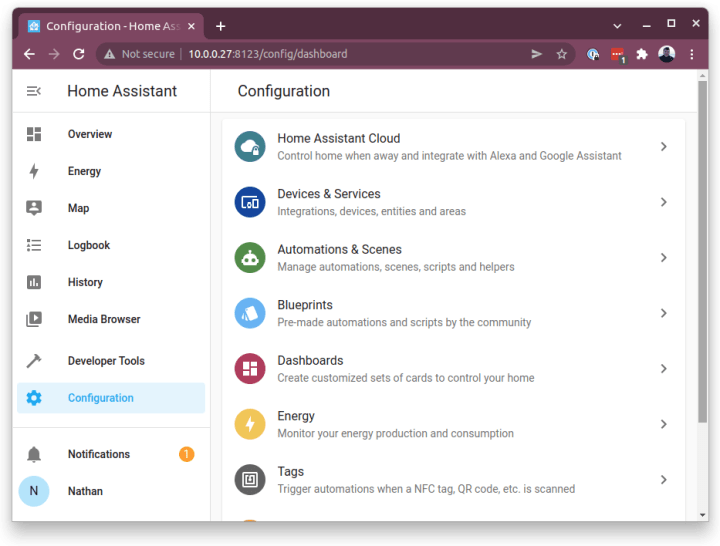Image resolution: width=720 pixels, height=546 pixels.
Task: Collapse the sidebar with the menu icon
Action: point(34,91)
